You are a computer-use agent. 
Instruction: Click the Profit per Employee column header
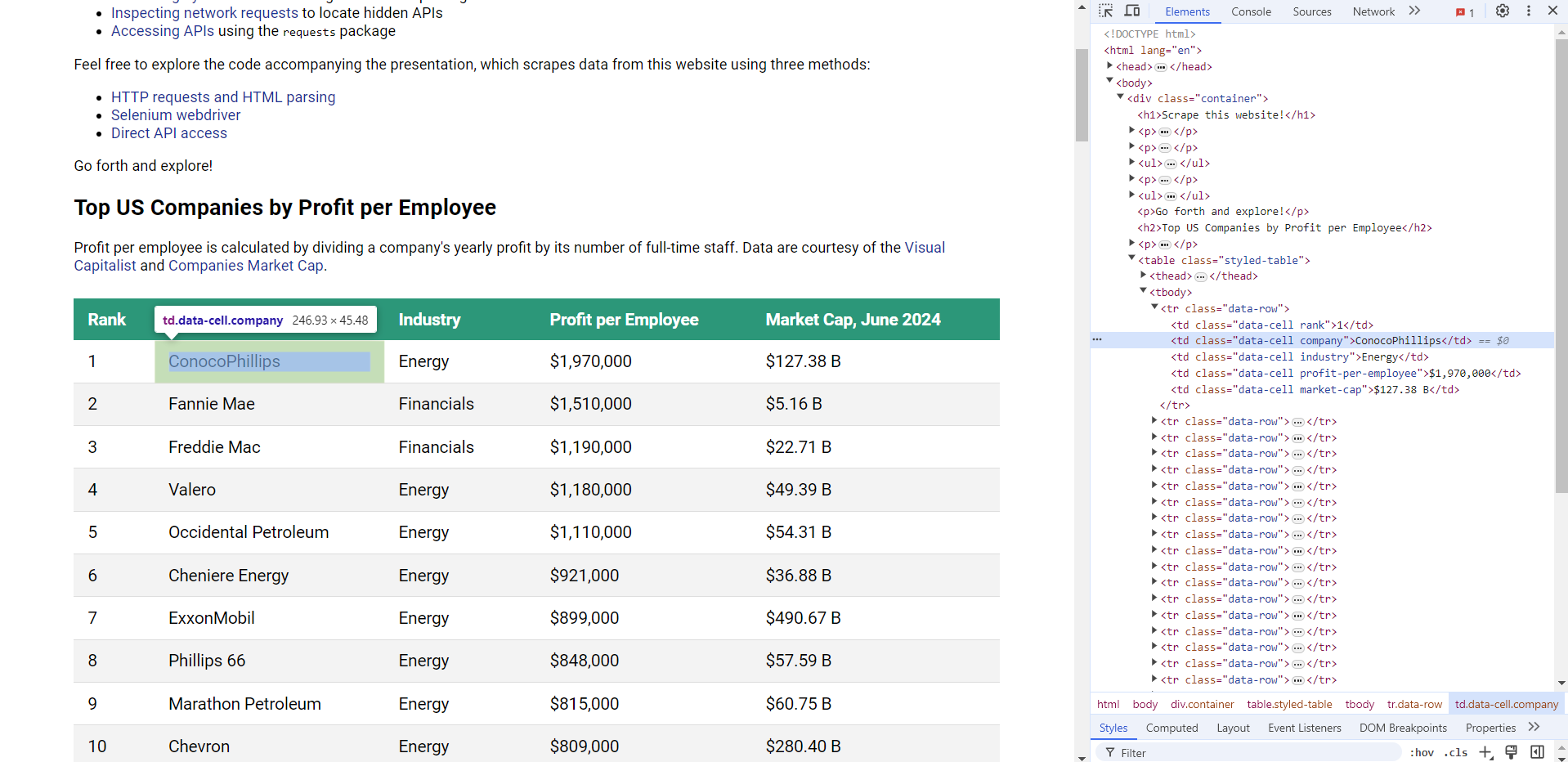point(624,320)
